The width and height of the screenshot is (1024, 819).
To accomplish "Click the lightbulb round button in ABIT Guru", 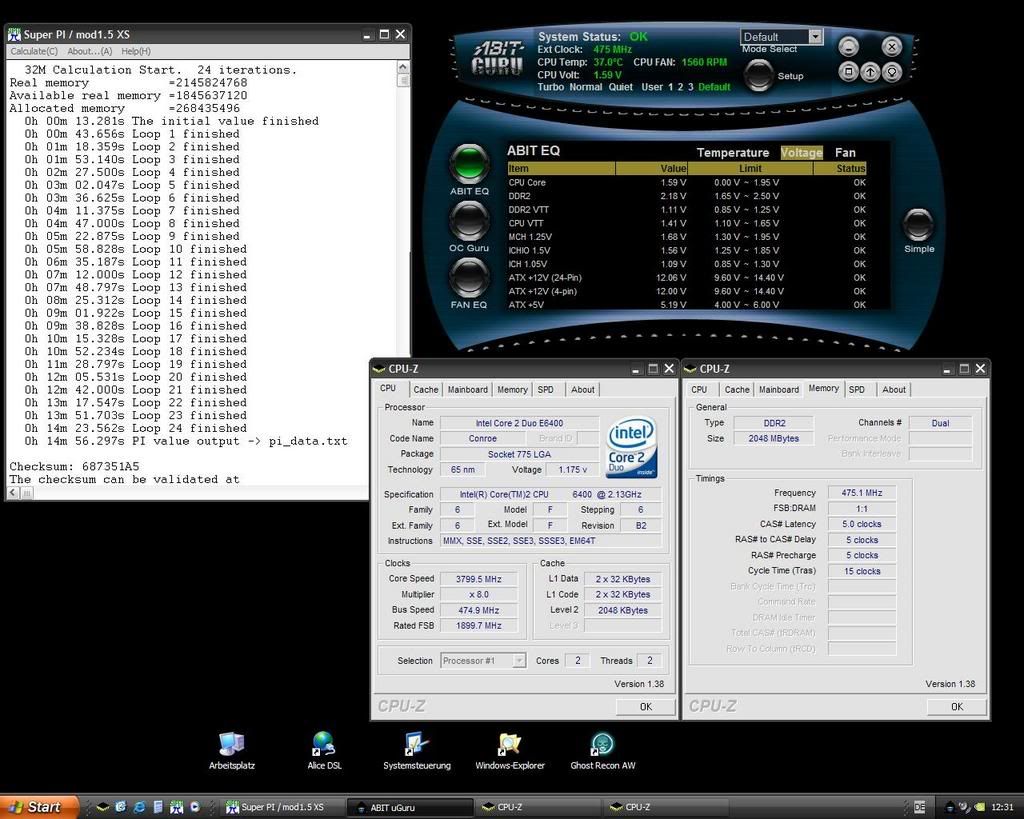I will click(892, 72).
